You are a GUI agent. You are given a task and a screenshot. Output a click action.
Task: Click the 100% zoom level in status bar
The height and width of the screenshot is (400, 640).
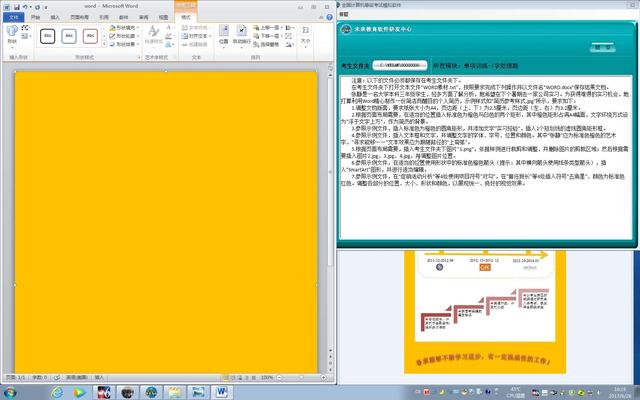click(267, 378)
